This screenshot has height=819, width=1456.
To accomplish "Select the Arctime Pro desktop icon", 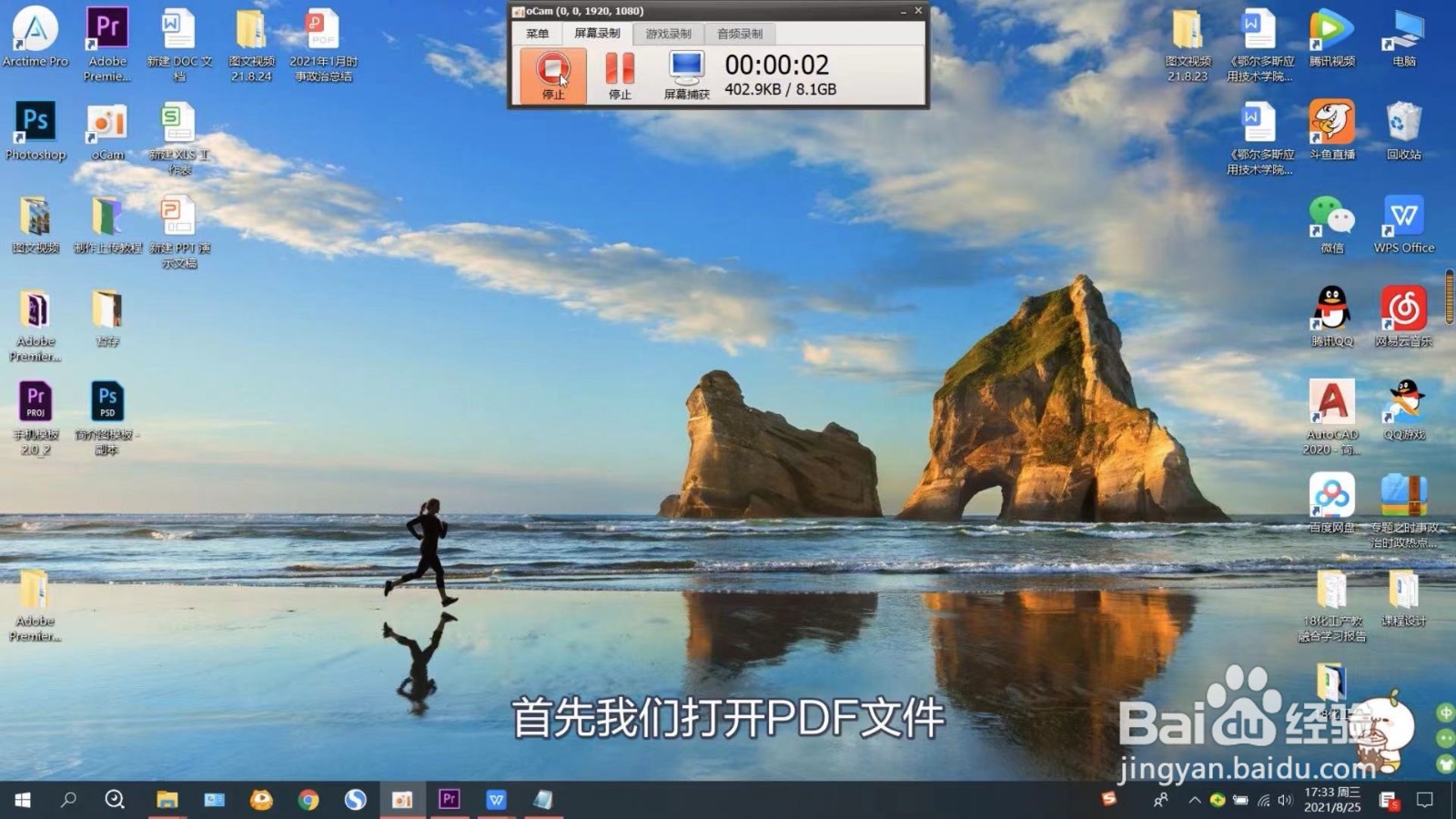I will tap(35, 38).
